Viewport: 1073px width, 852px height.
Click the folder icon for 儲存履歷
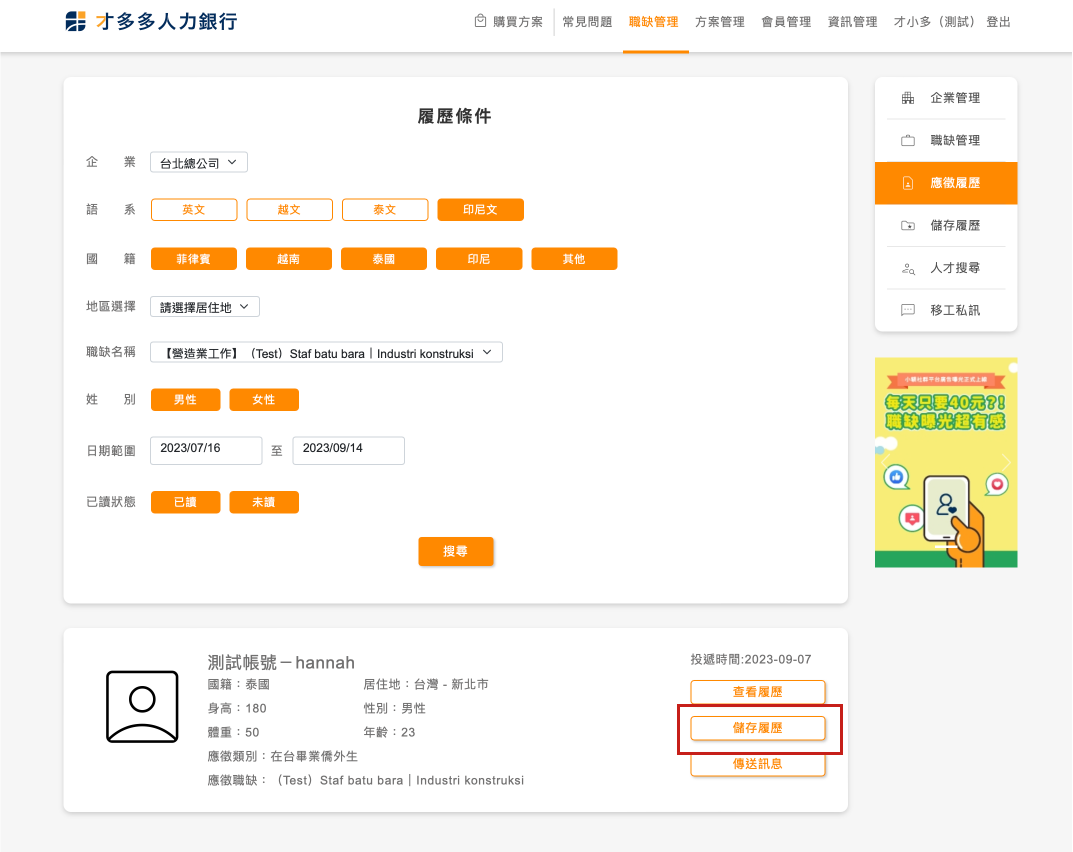click(908, 226)
